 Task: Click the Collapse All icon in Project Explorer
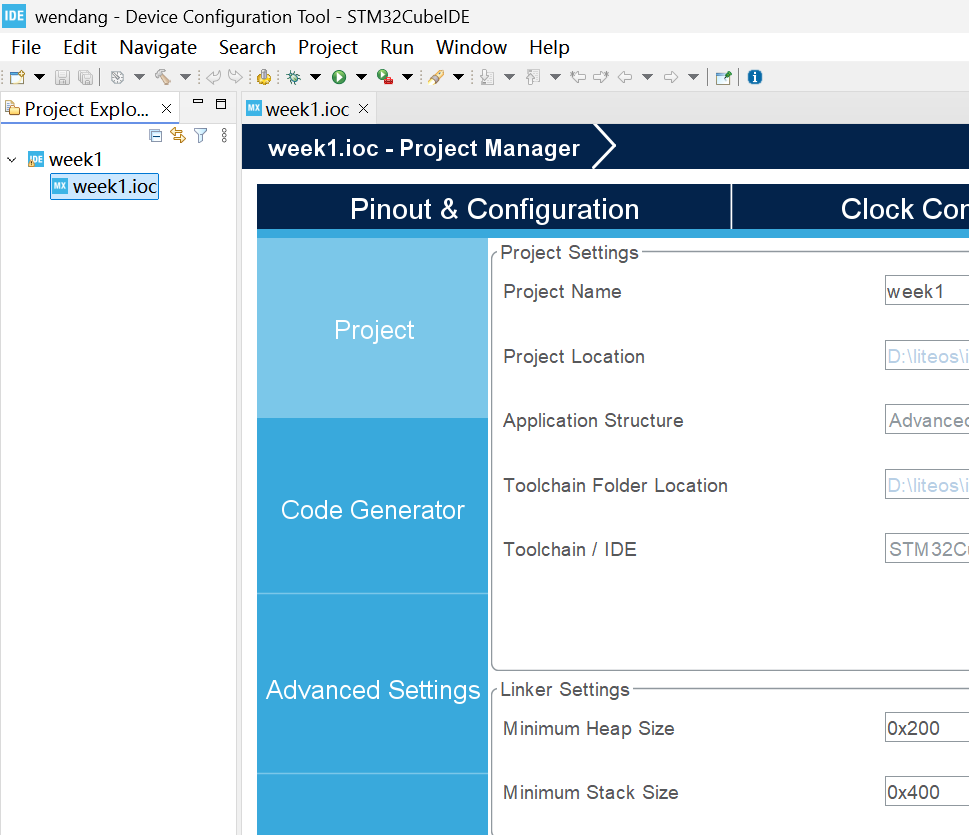156,135
